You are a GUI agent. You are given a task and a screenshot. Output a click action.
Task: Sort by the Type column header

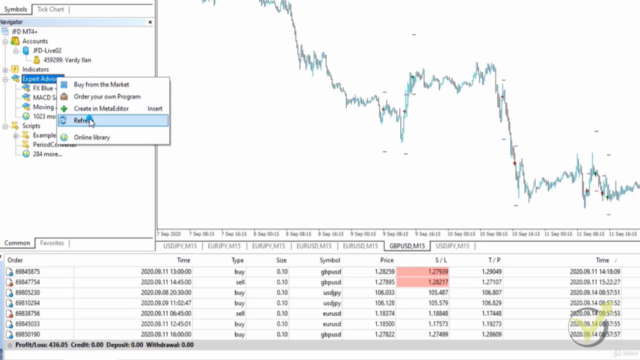tap(238, 260)
